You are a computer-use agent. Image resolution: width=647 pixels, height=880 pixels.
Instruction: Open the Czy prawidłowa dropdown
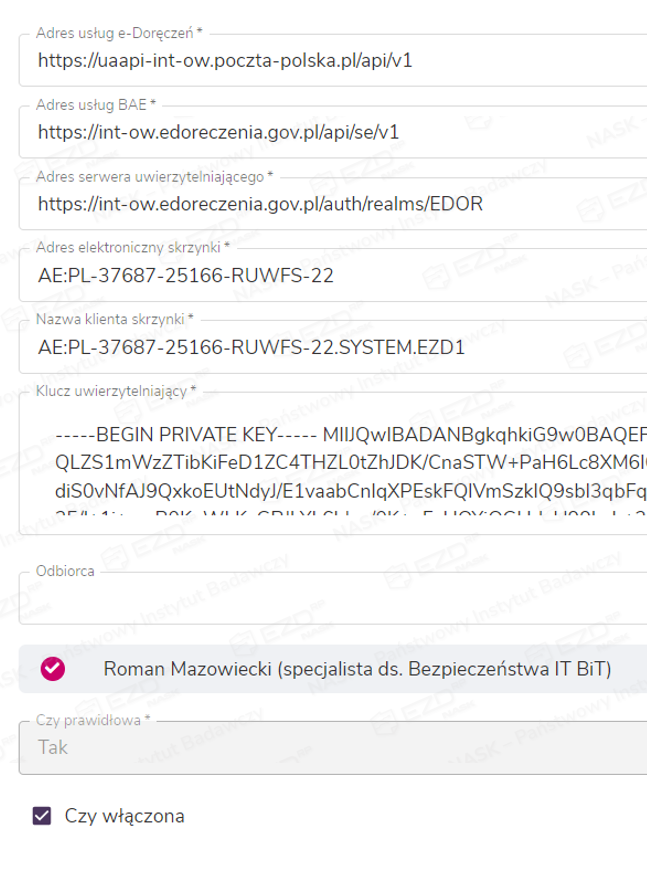332,747
